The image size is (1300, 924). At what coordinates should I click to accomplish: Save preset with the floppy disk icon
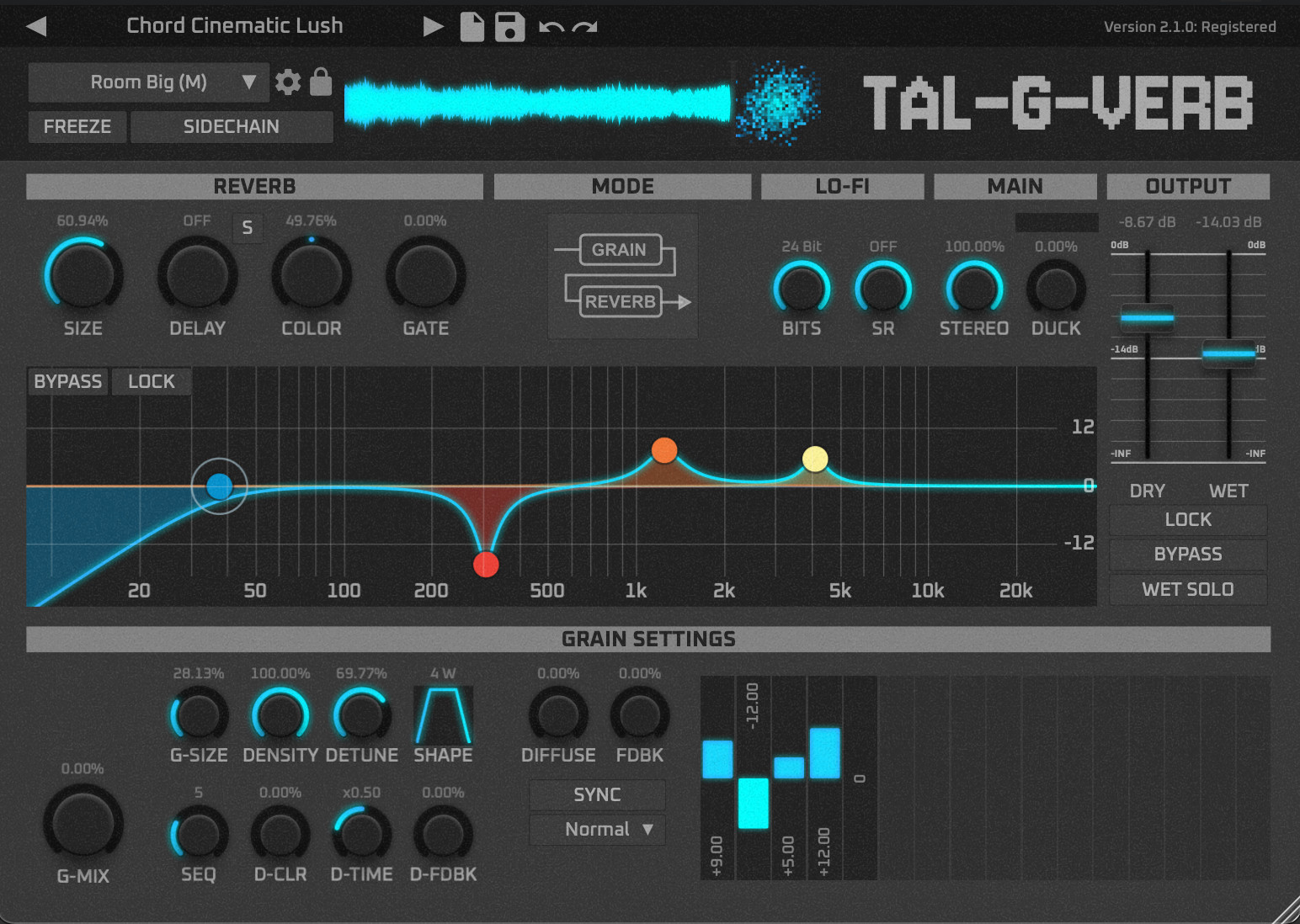click(x=509, y=26)
